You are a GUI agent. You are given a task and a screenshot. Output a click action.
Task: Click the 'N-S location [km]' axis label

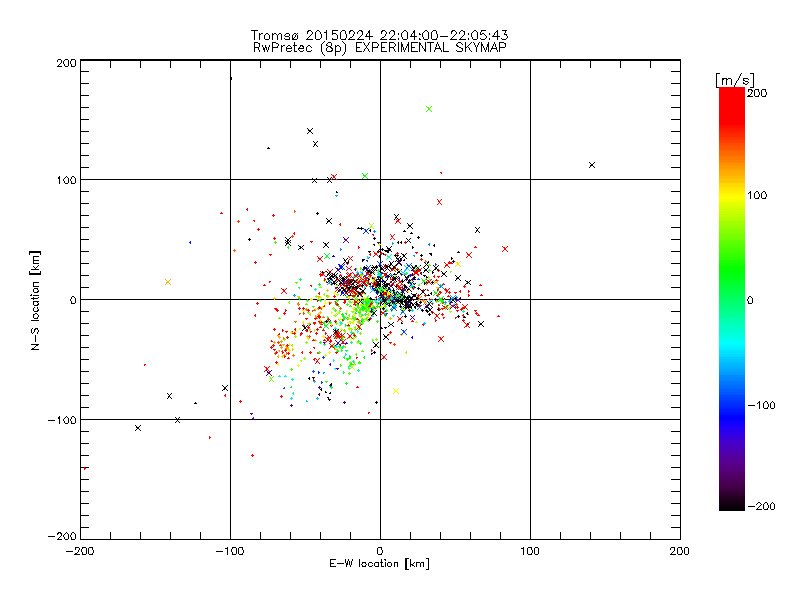coord(35,300)
